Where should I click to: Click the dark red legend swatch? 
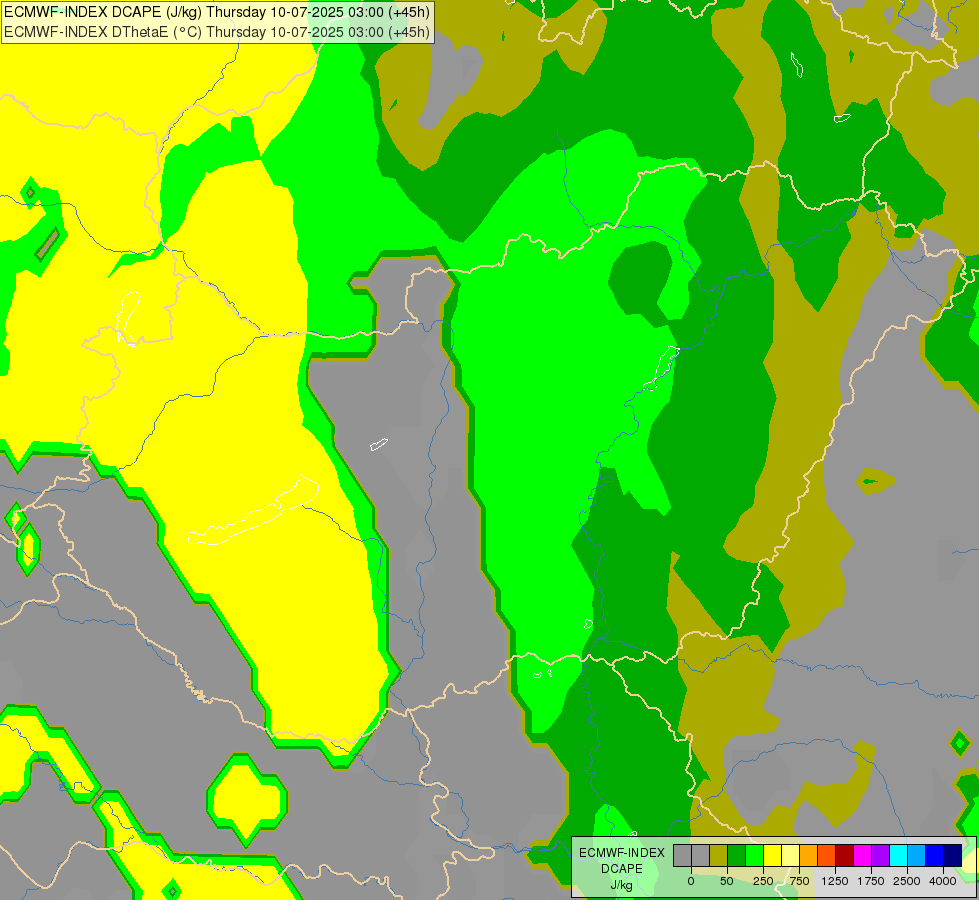click(845, 855)
